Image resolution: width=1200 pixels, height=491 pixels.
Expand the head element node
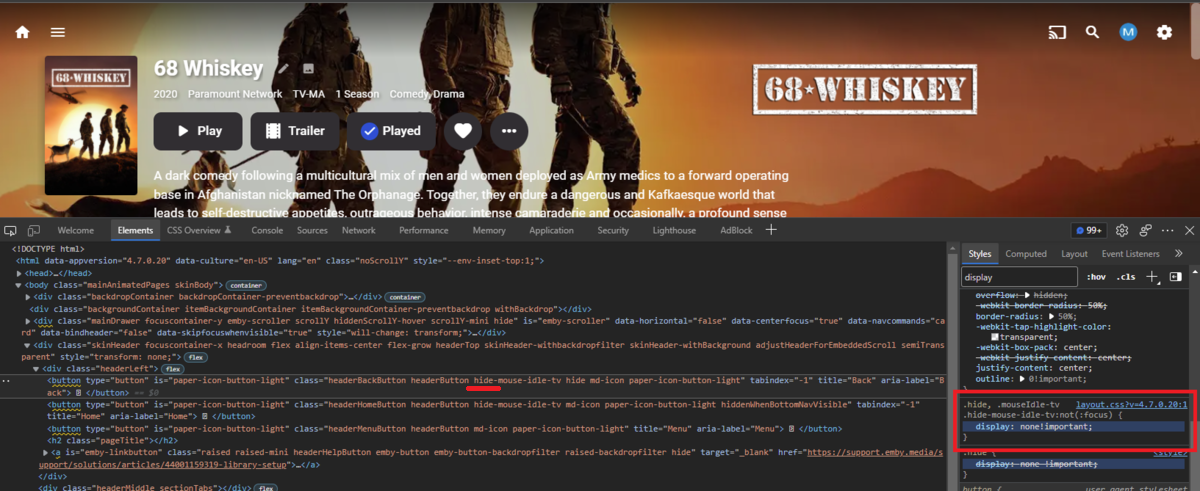(20, 272)
